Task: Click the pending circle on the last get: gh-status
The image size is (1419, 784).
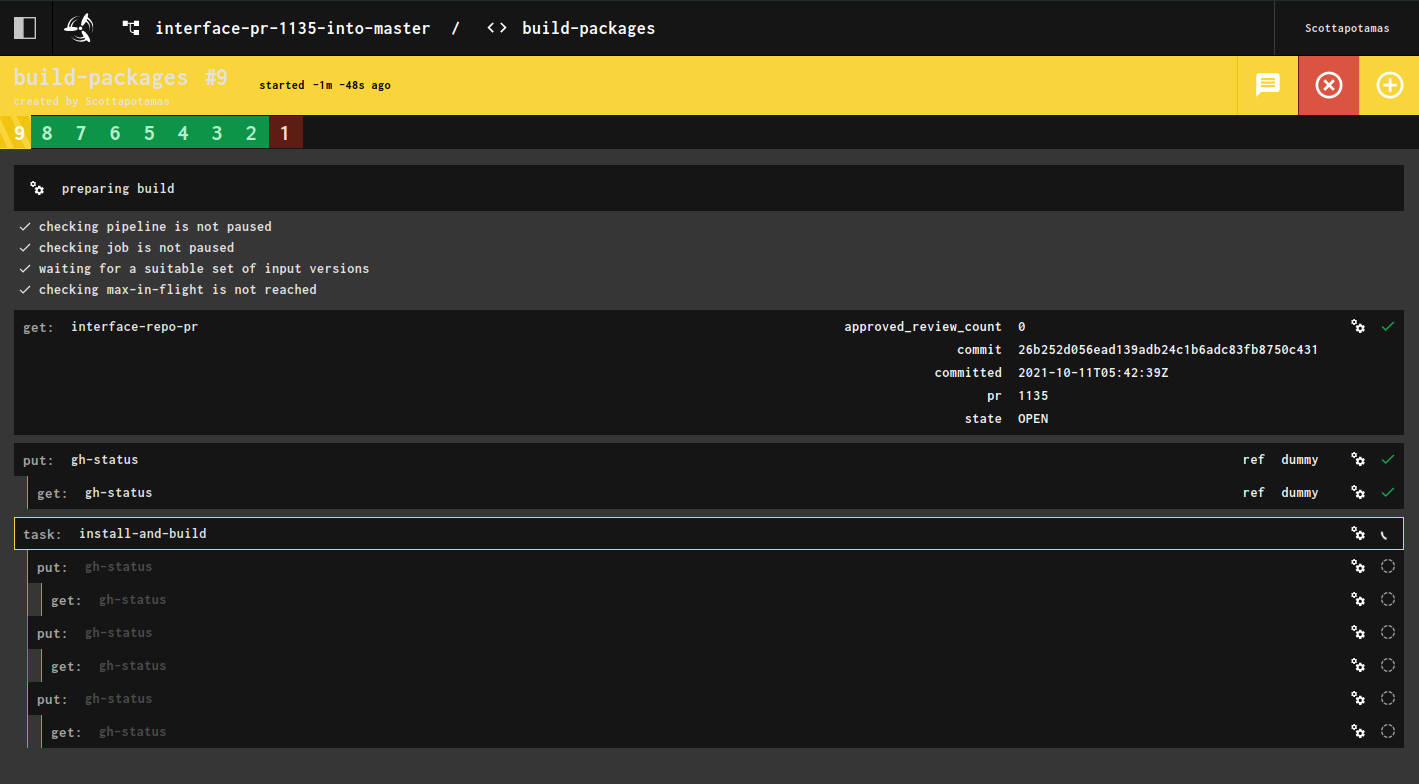Action: (x=1387, y=731)
